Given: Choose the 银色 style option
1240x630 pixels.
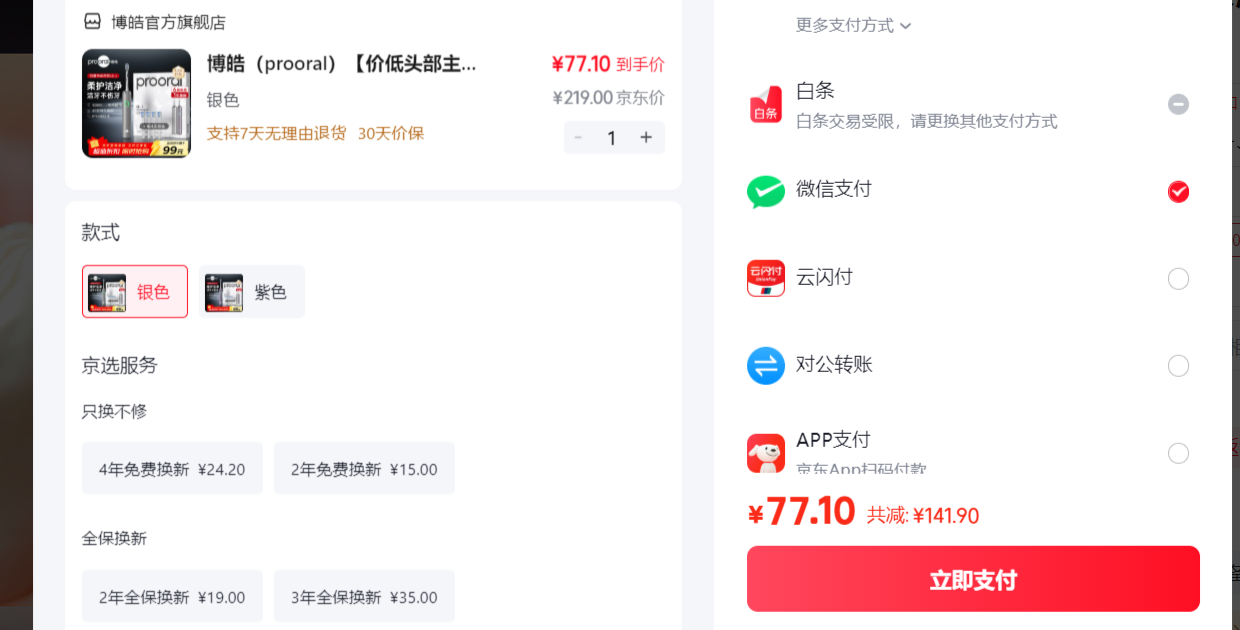Looking at the screenshot, I should coord(135,291).
